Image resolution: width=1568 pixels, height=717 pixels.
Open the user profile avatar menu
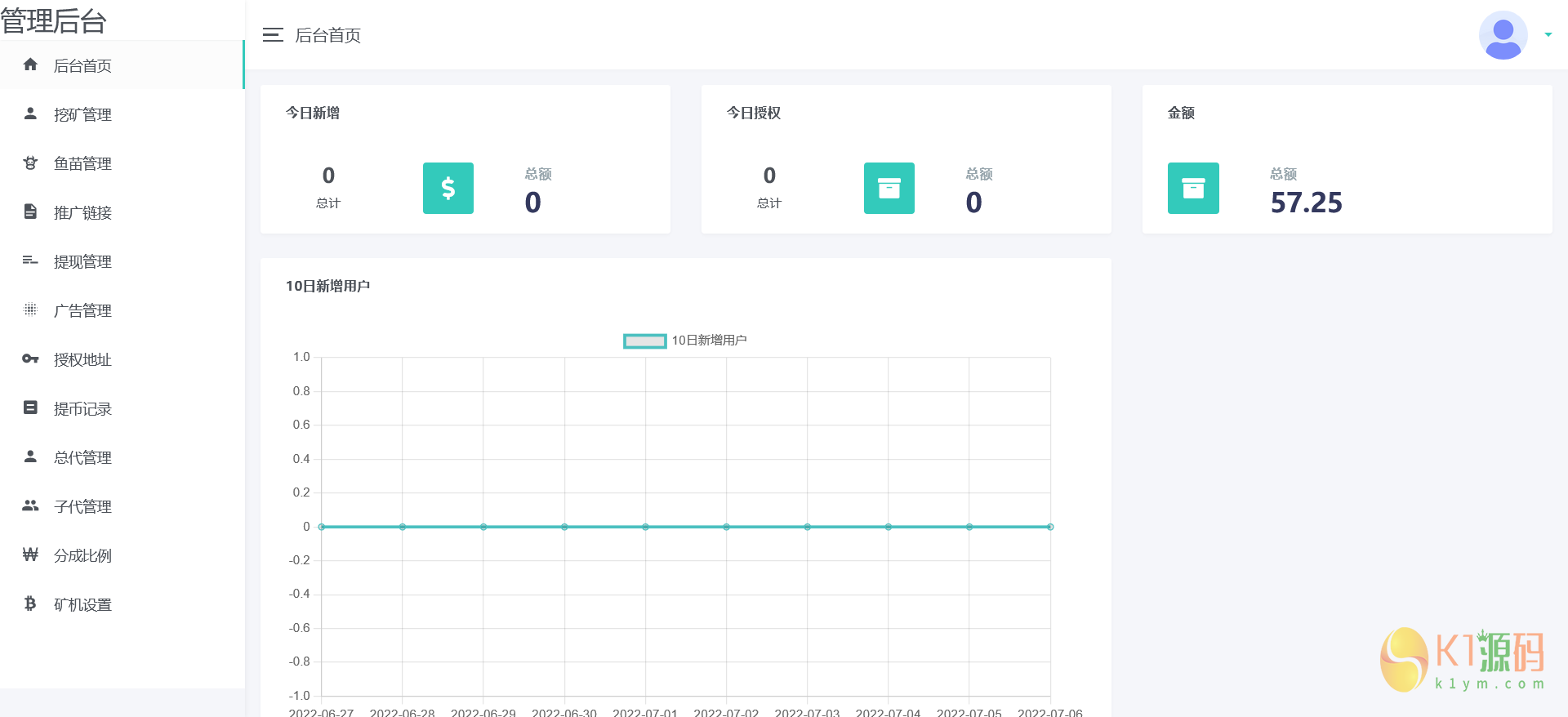tap(1503, 35)
